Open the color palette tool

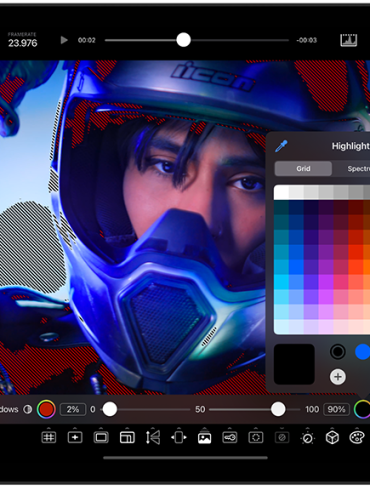[357, 437]
